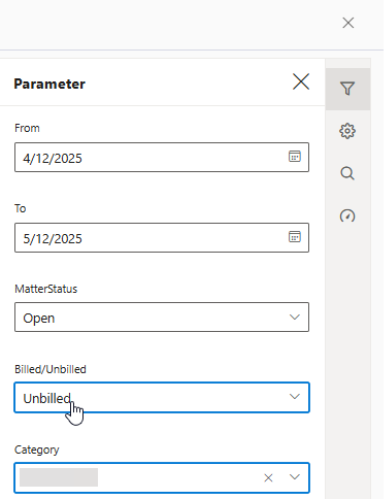Close the Parameter panel
The height and width of the screenshot is (499, 384).
[x=301, y=82]
